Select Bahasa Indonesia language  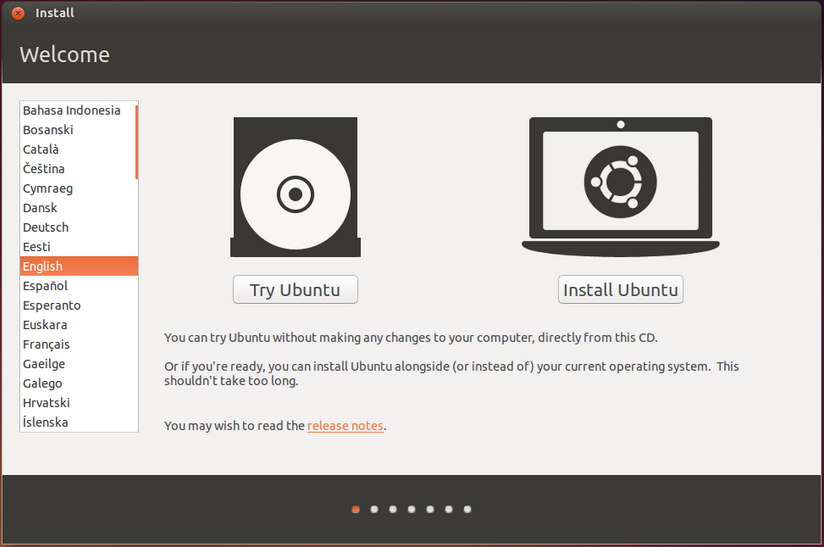pyautogui.click(x=78, y=110)
